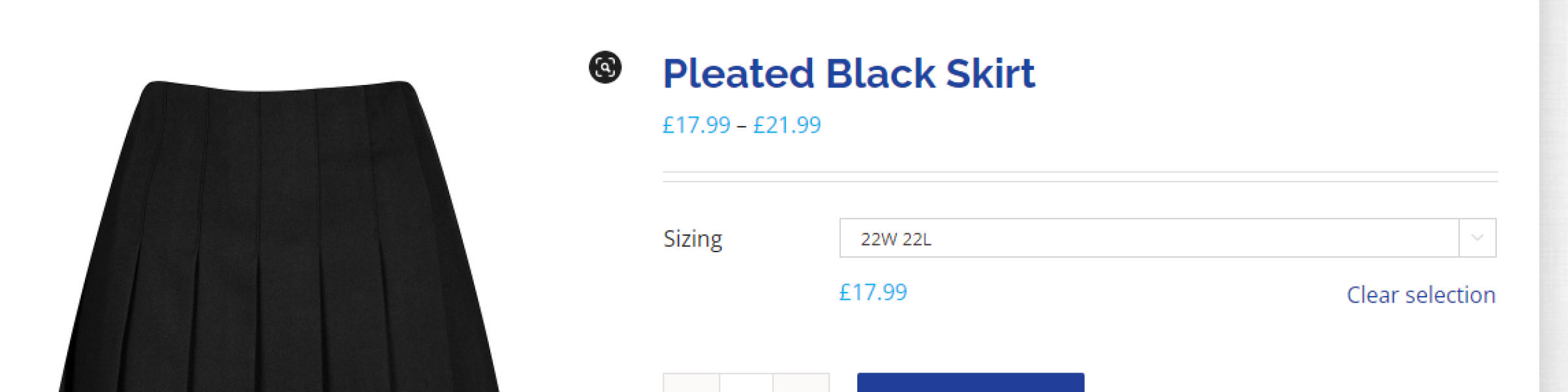The width and height of the screenshot is (1568, 392).
Task: Click the Clear selection link
Action: (x=1420, y=295)
